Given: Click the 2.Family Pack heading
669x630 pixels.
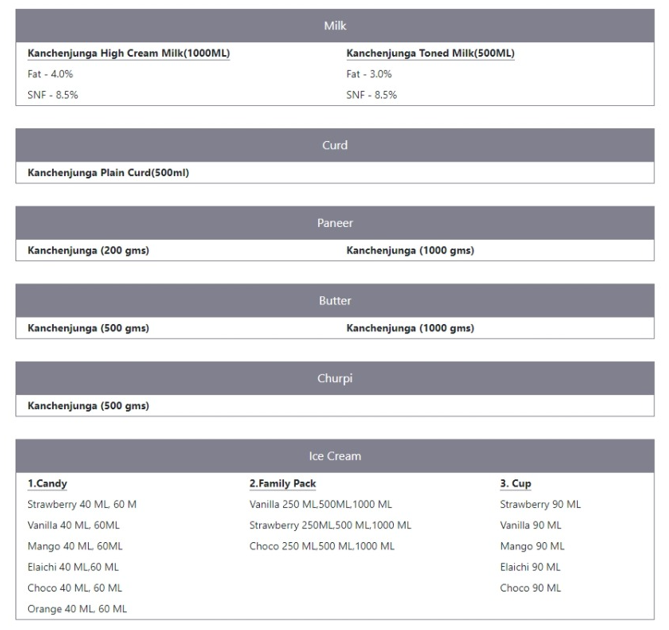Looking at the screenshot, I should click(x=282, y=484).
